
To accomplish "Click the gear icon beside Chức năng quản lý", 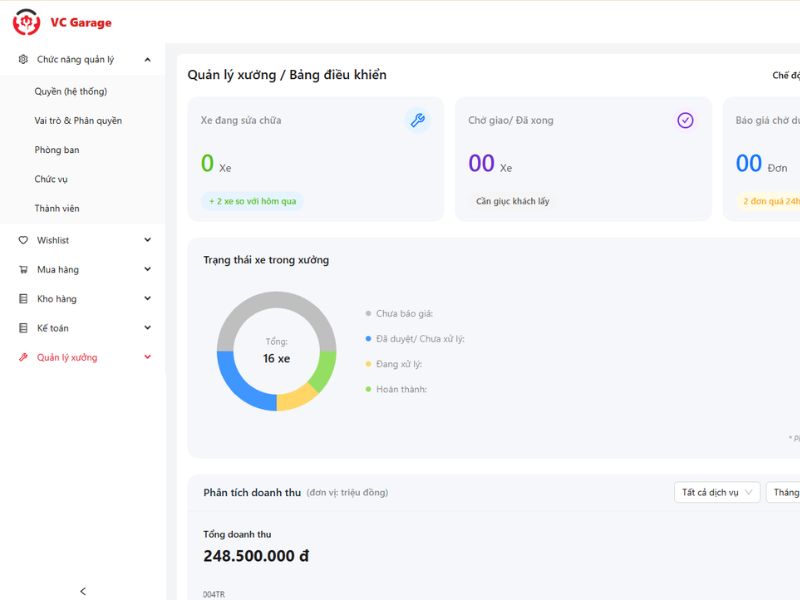I will click(x=23, y=59).
